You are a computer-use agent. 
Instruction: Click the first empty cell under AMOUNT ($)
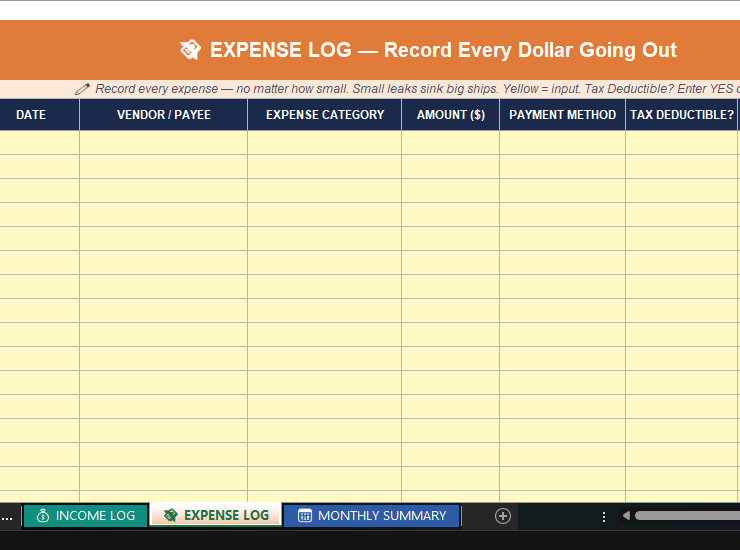(x=451, y=142)
